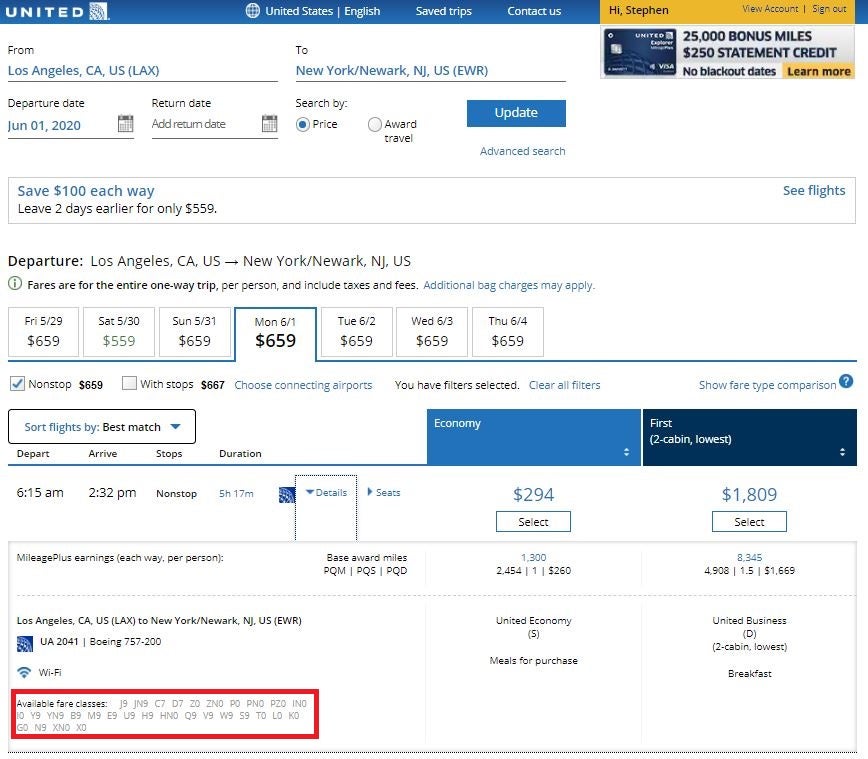Click the Depart column header
The width and height of the screenshot is (868, 759).
(33, 453)
